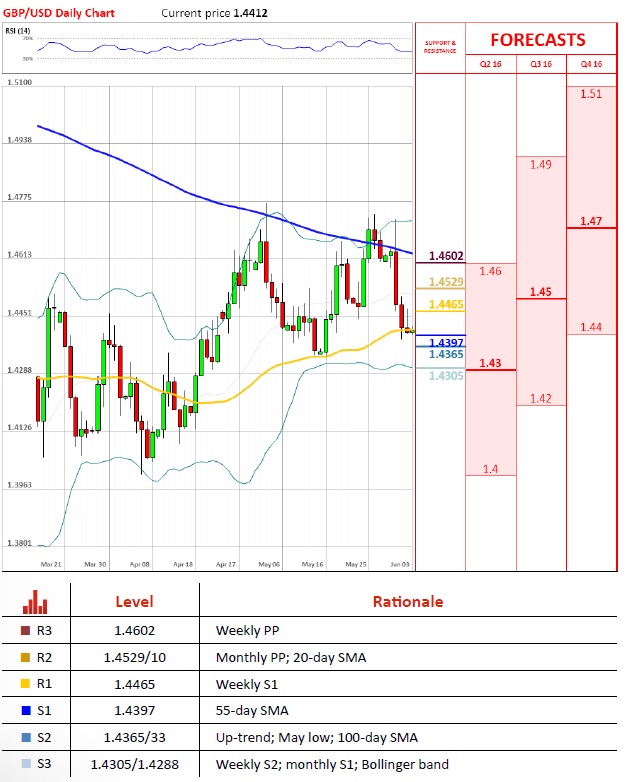The width and height of the screenshot is (630, 782).
Task: Click the Q3 16 forecast high 1.49
Action: [x=541, y=164]
